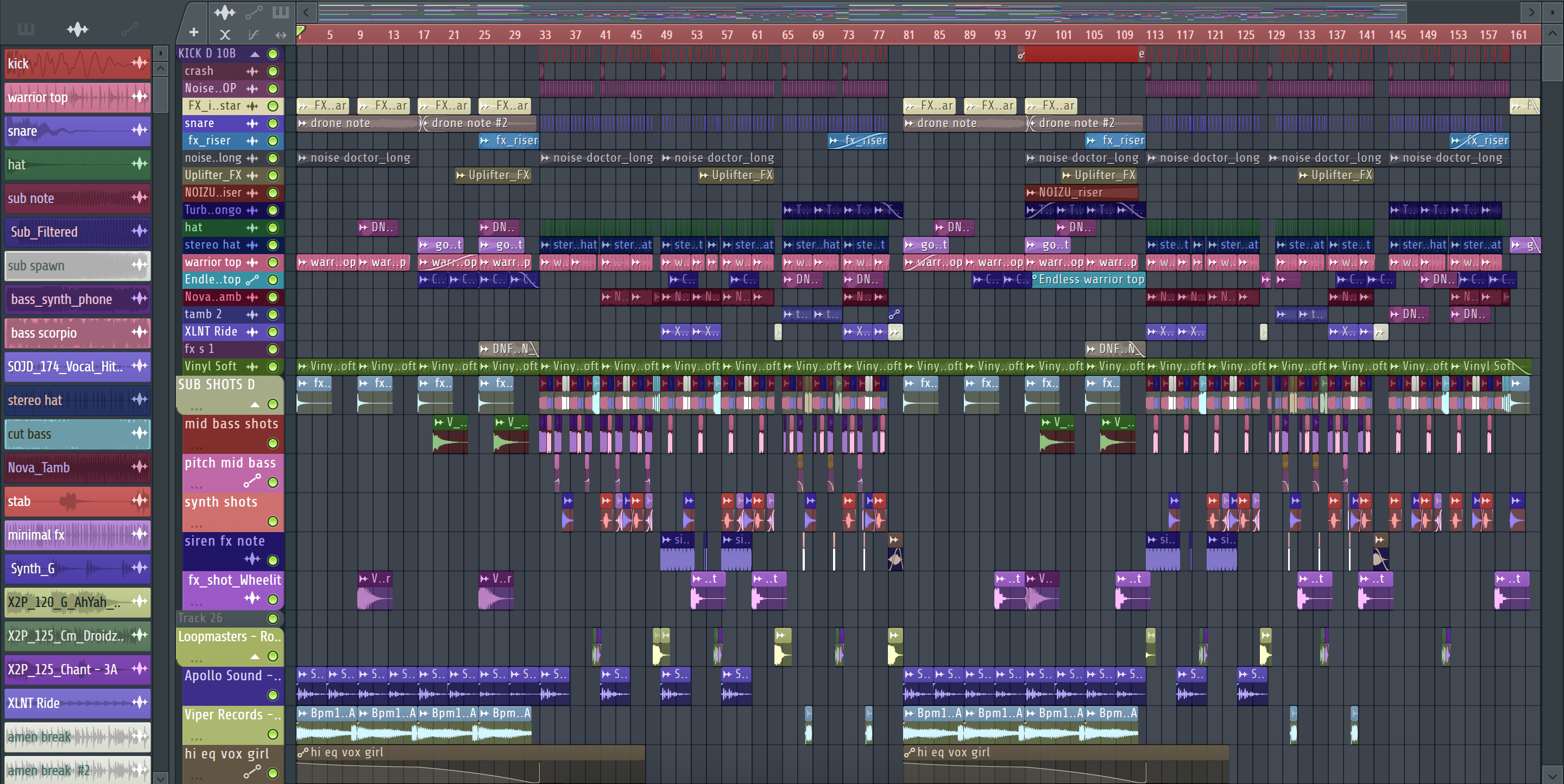Show audio clips in picker panel
Image resolution: width=1564 pixels, height=784 pixels.
click(78, 29)
